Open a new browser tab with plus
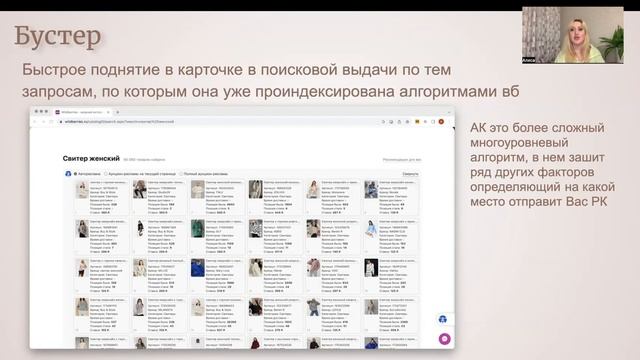640x360 pixels. [x=118, y=112]
